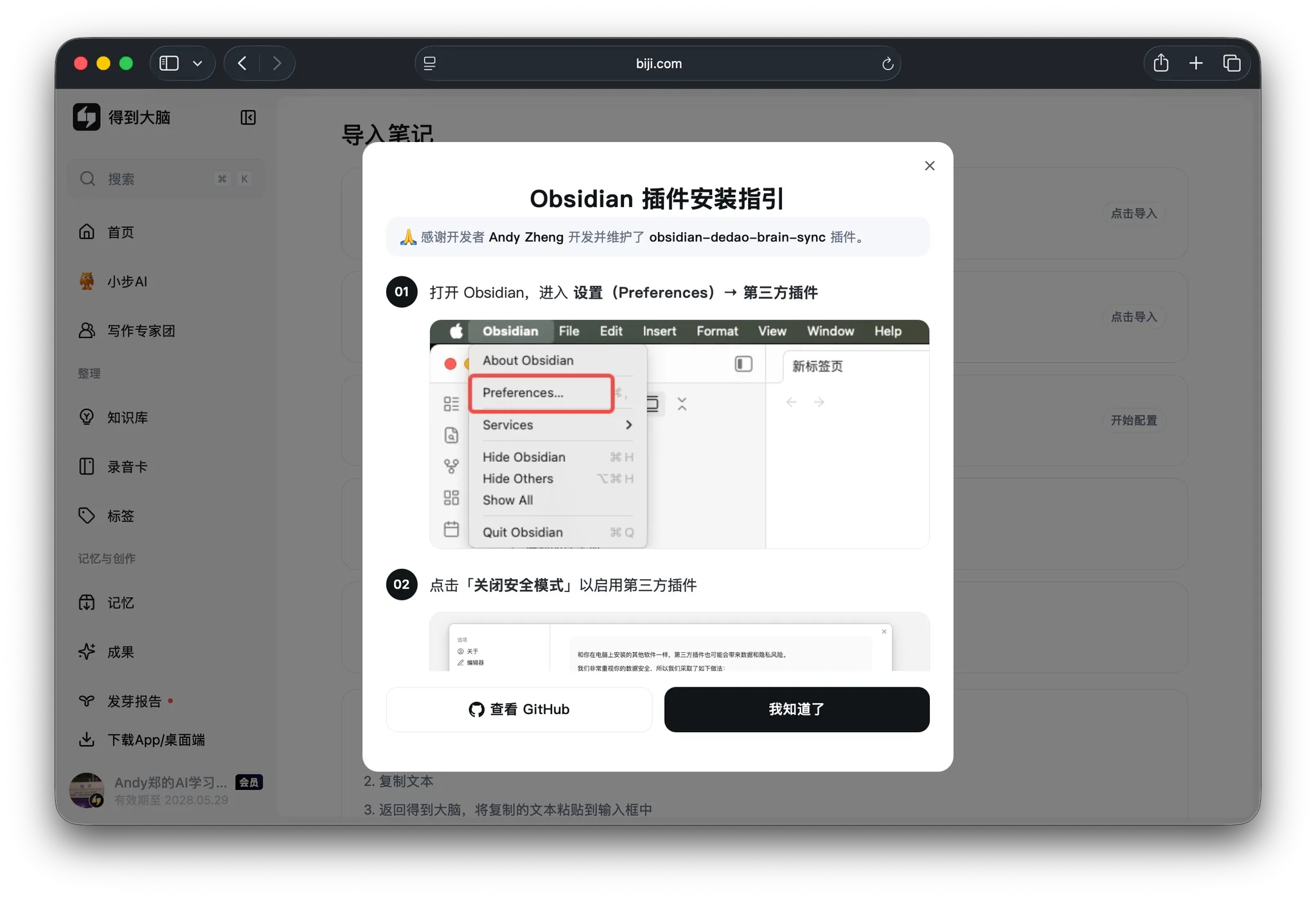Click the first 点击导入 button
This screenshot has height=898, width=1316.
click(1134, 213)
